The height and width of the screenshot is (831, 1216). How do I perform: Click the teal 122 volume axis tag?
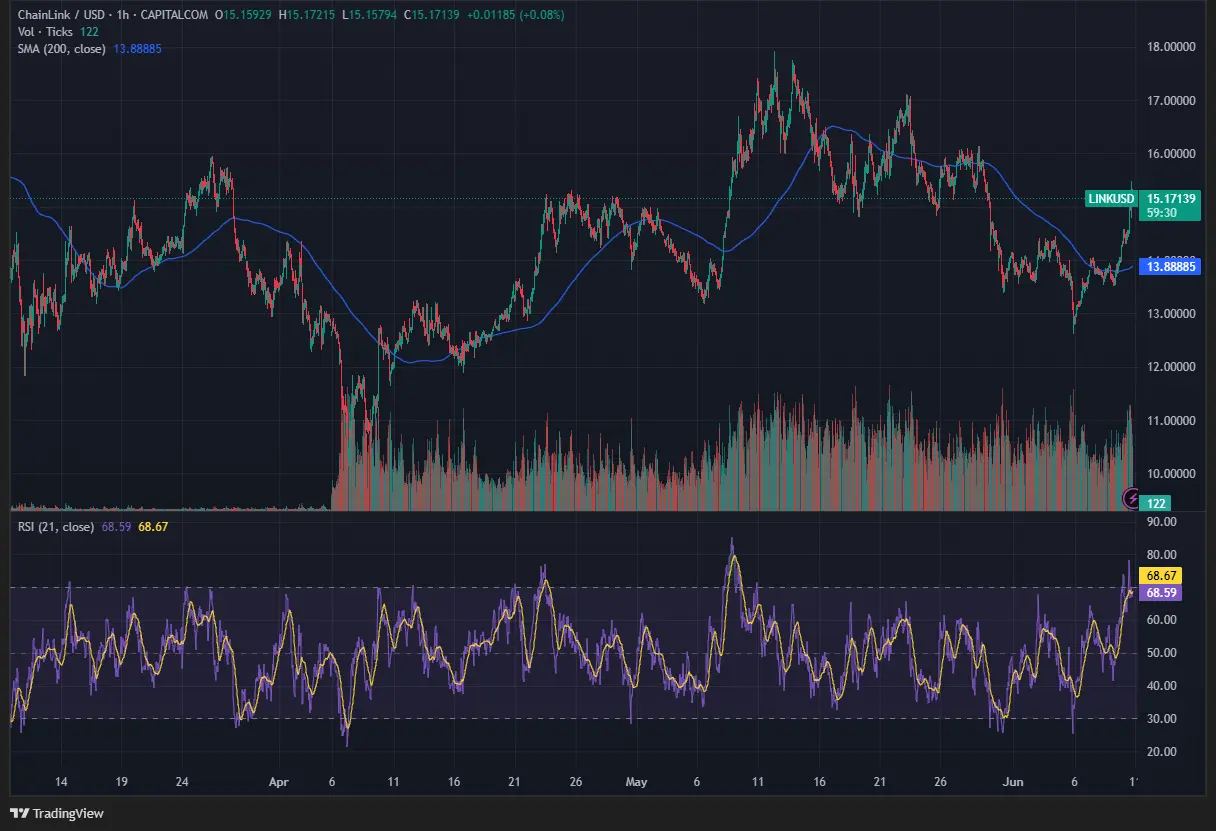[1157, 503]
